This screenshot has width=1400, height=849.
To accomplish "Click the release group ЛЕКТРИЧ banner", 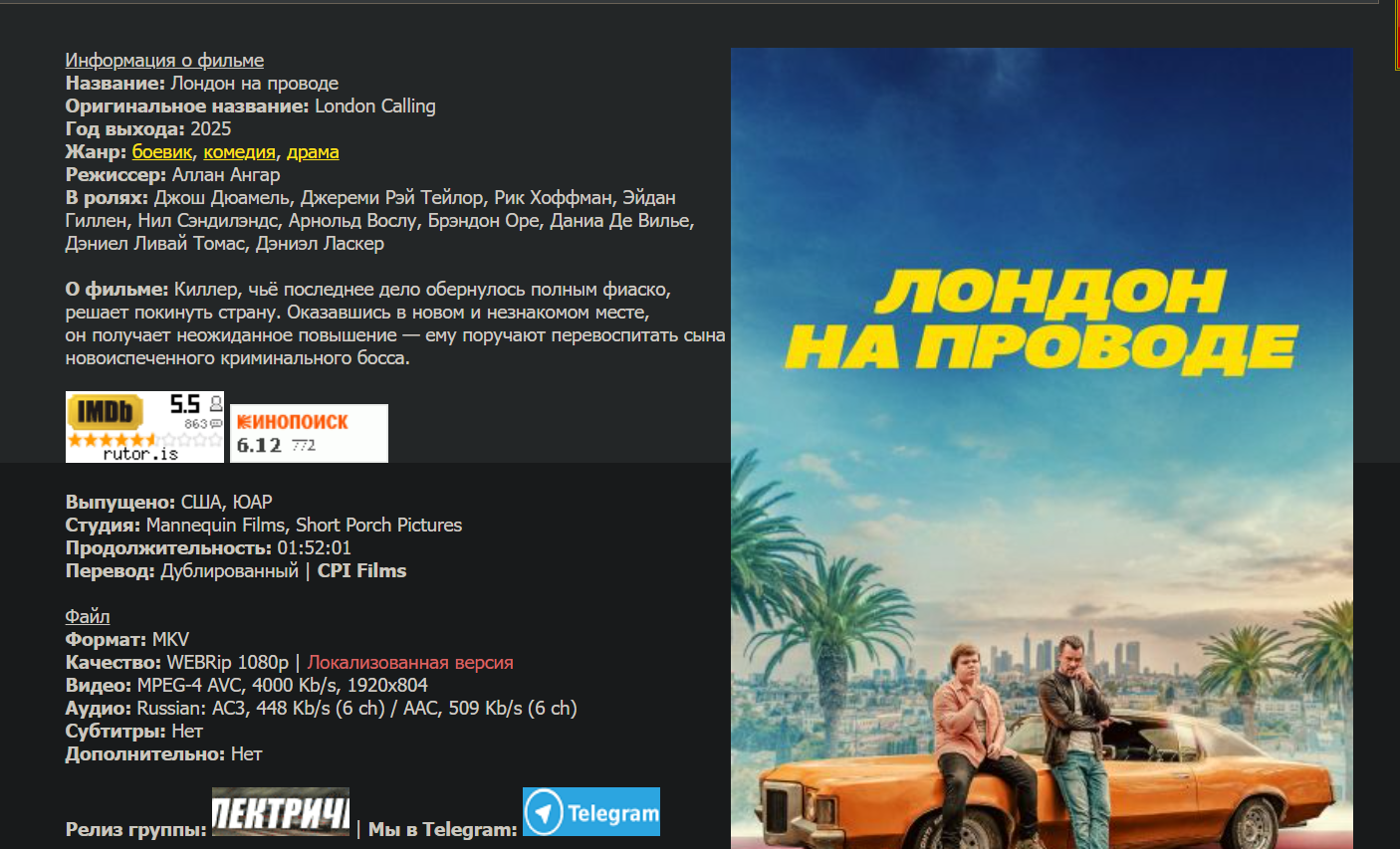I will click(281, 811).
